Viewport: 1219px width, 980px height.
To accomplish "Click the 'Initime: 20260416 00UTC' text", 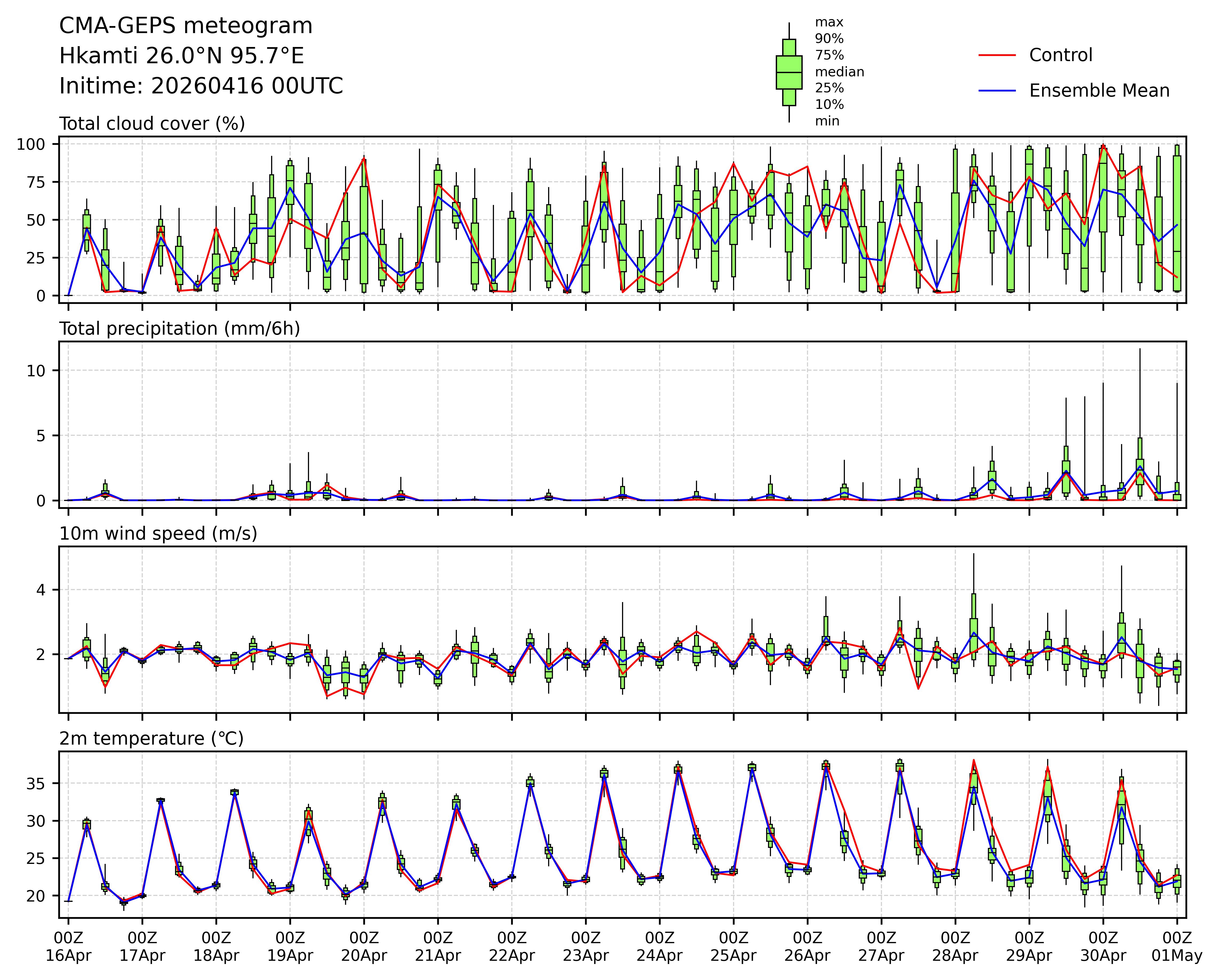I will click(201, 86).
